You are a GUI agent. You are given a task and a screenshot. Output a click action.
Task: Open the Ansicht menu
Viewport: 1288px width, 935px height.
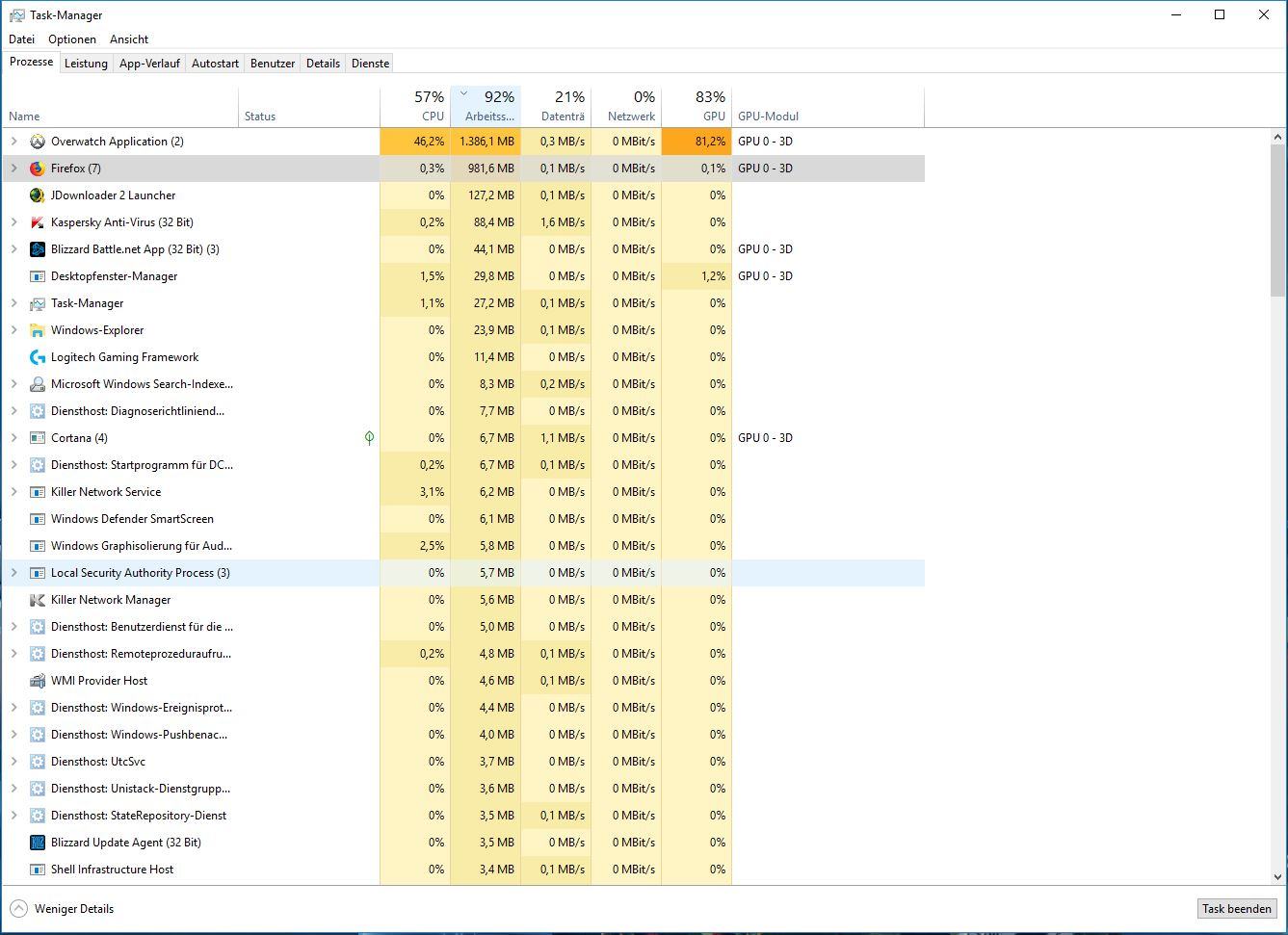tap(129, 39)
